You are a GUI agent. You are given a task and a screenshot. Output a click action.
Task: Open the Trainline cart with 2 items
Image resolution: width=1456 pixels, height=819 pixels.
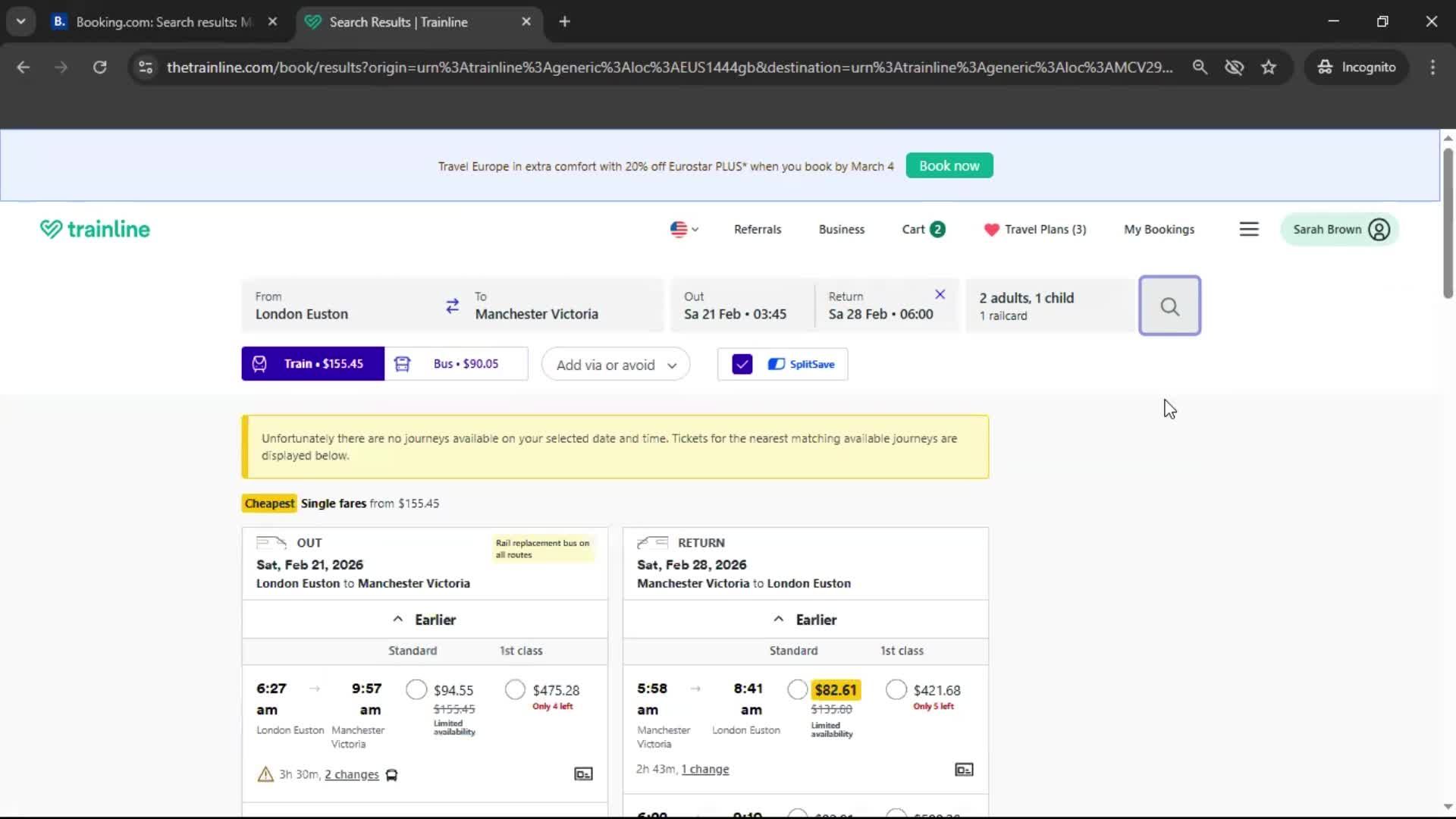coord(922,229)
